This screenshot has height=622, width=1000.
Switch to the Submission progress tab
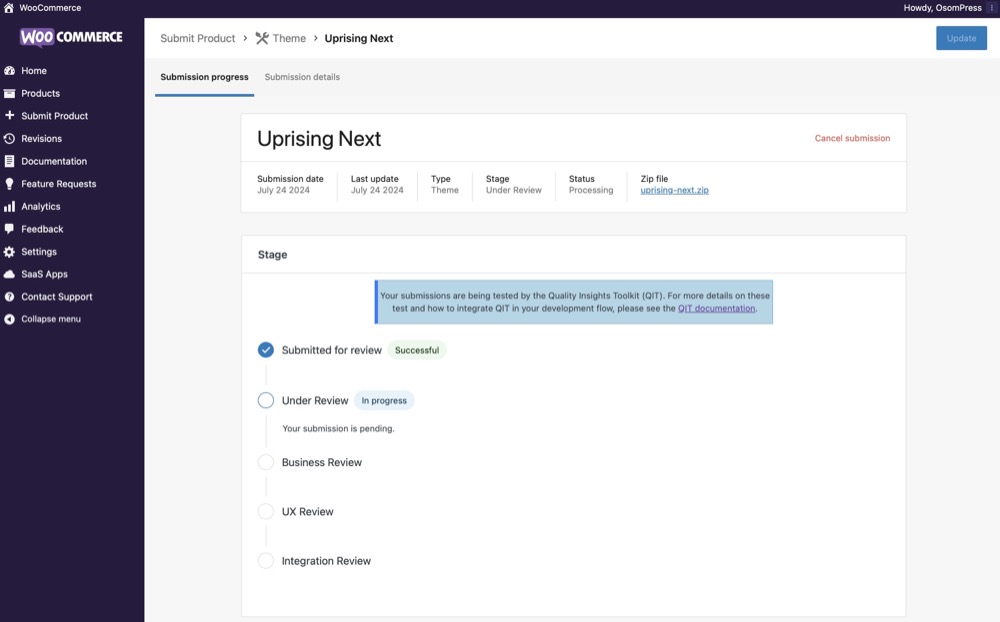pyautogui.click(x=204, y=77)
